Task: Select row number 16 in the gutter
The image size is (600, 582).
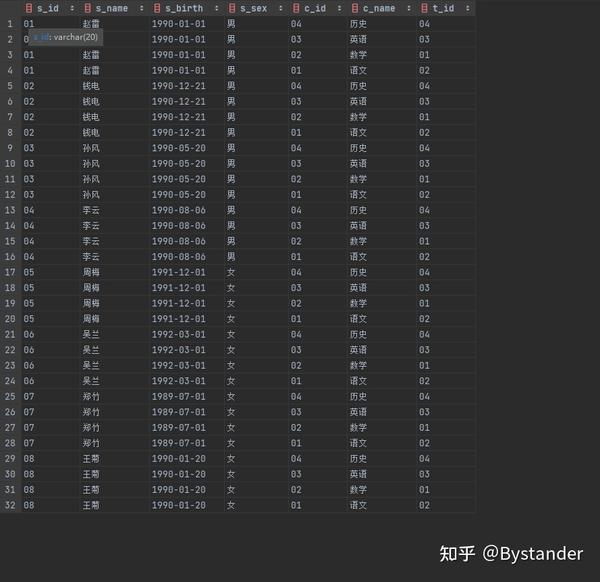Action: click(x=10, y=257)
